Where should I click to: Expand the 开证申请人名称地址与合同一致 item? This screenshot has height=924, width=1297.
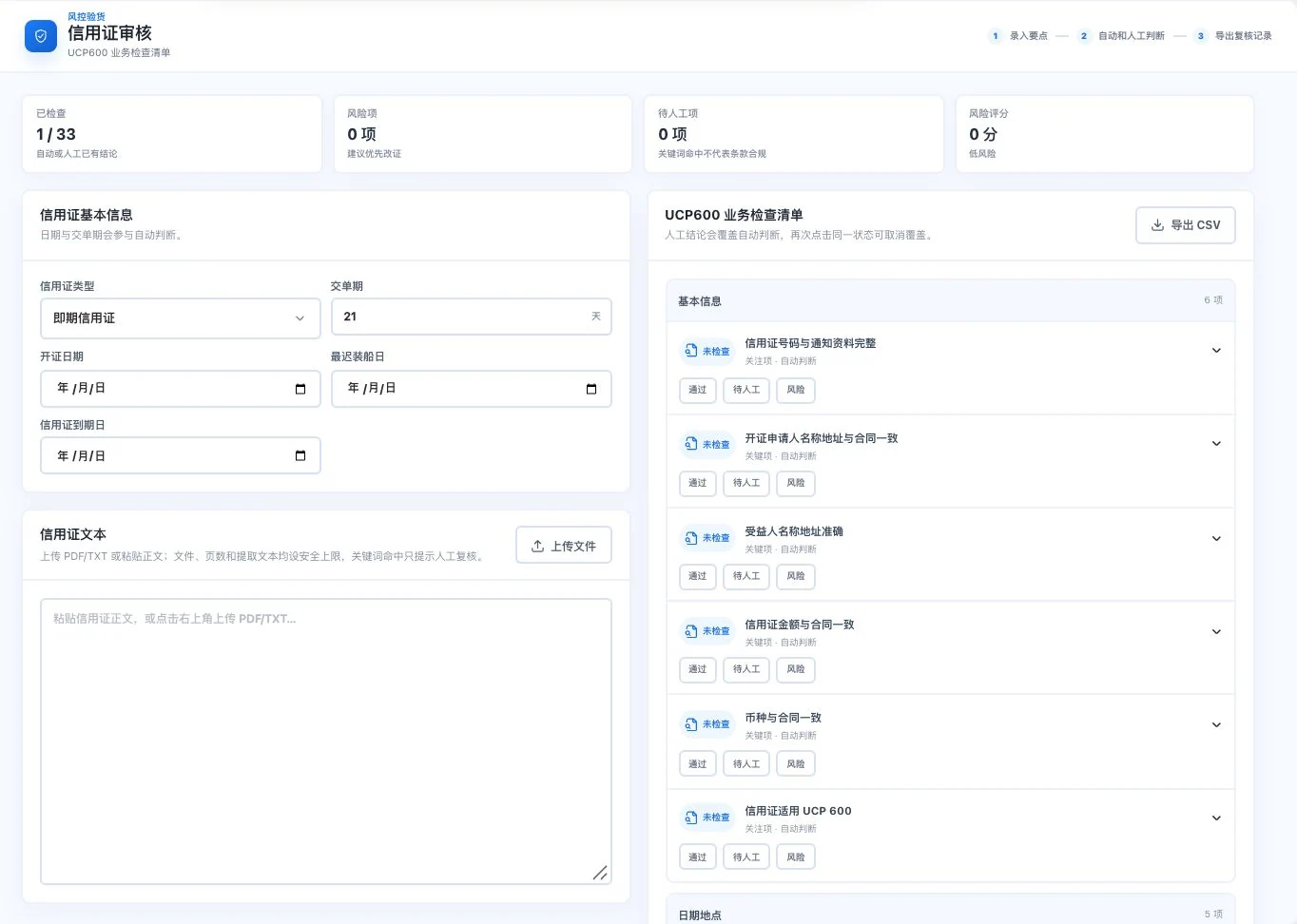[x=1216, y=444]
